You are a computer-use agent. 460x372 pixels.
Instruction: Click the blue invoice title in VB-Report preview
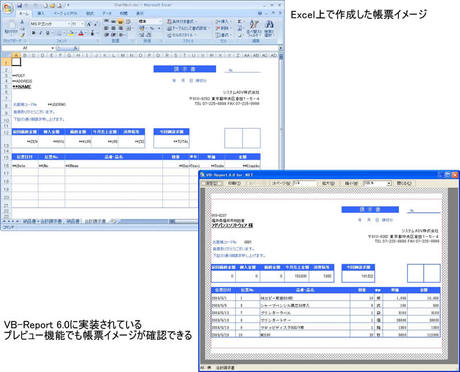coord(370,209)
